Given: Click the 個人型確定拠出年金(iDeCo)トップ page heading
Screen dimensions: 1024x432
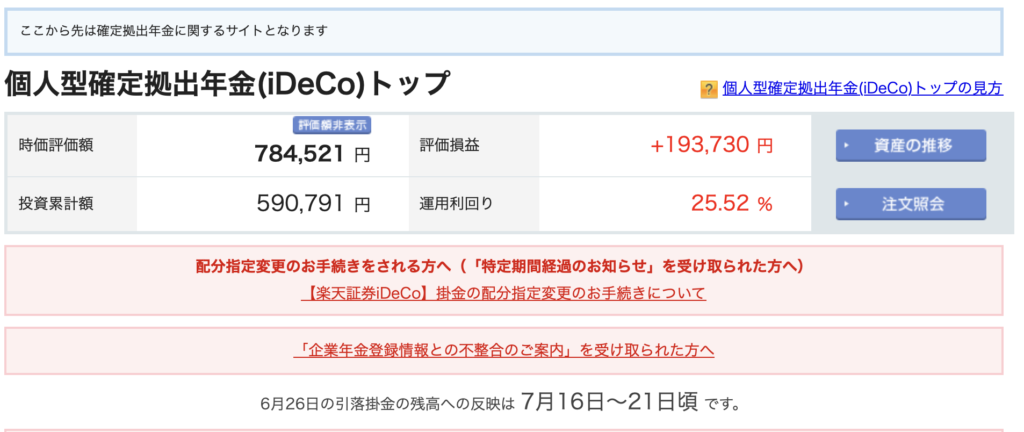Looking at the screenshot, I should (227, 84).
